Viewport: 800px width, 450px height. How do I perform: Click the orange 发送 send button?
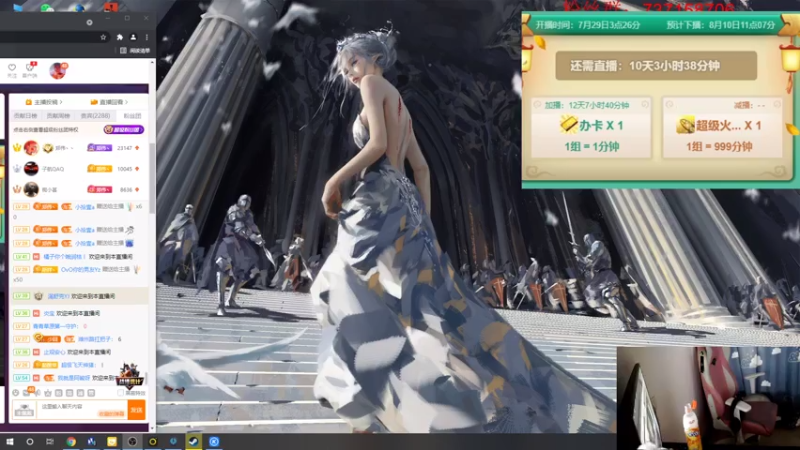click(137, 410)
